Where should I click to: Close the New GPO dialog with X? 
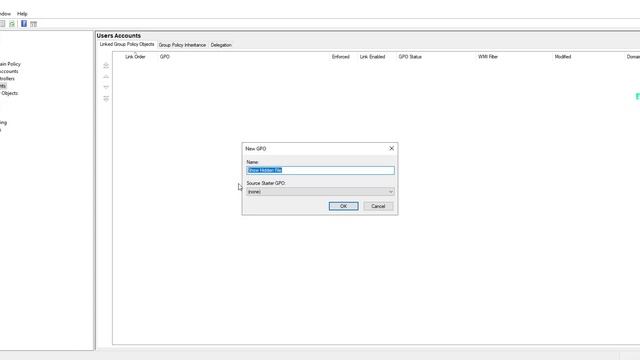click(391, 148)
